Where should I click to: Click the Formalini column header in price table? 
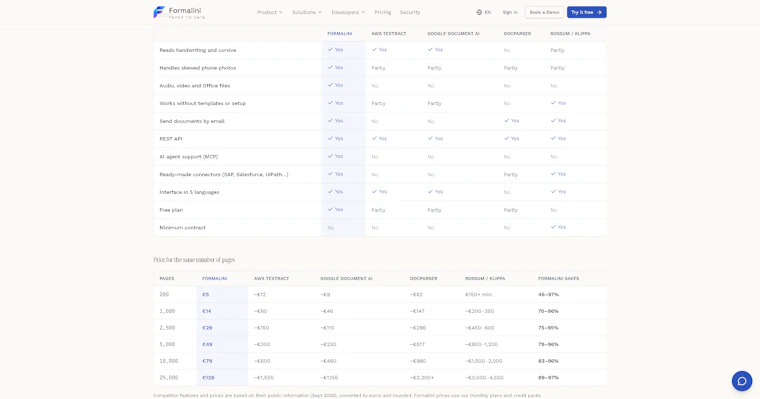(x=215, y=278)
